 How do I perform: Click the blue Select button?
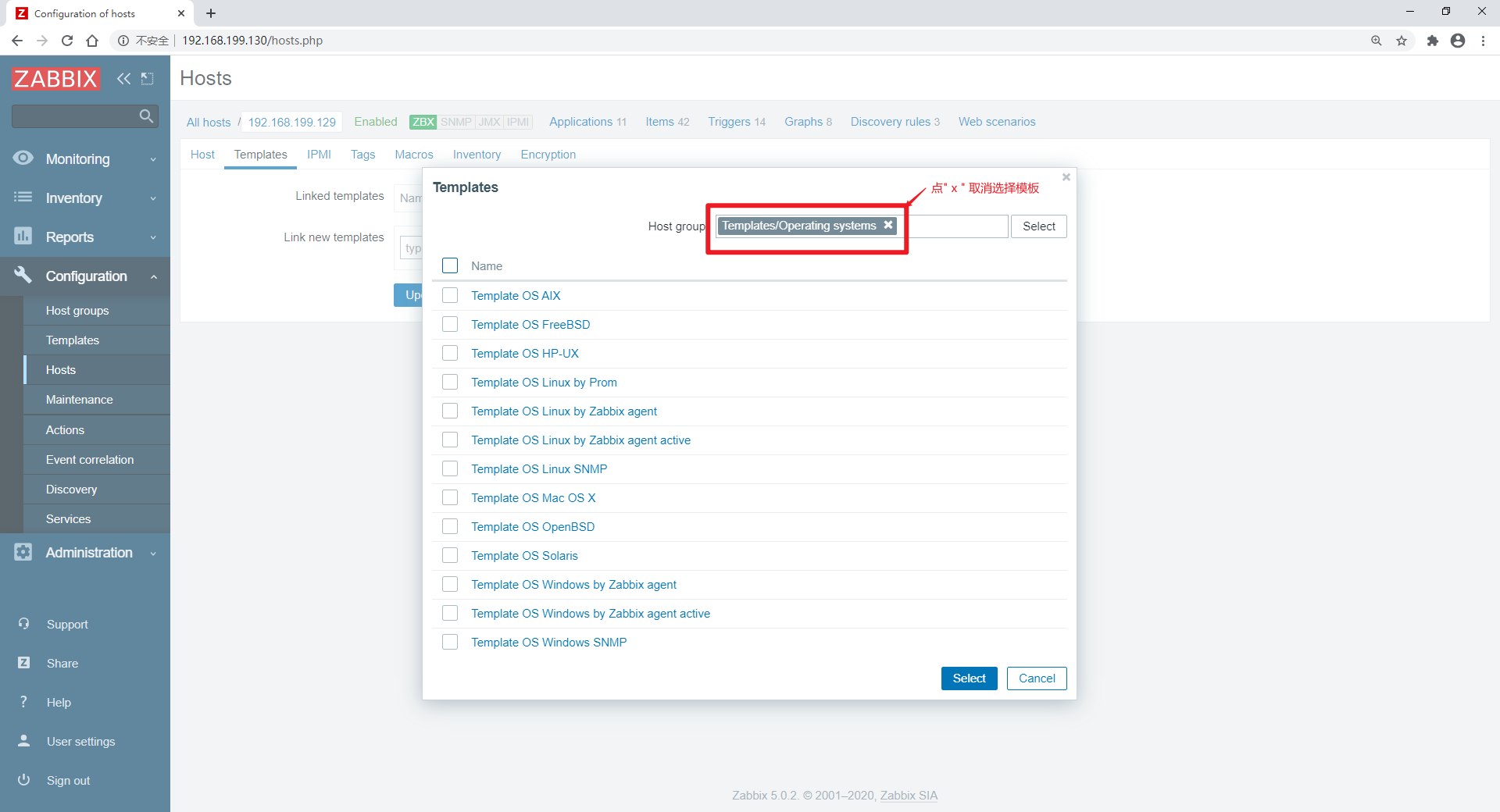[x=969, y=678]
